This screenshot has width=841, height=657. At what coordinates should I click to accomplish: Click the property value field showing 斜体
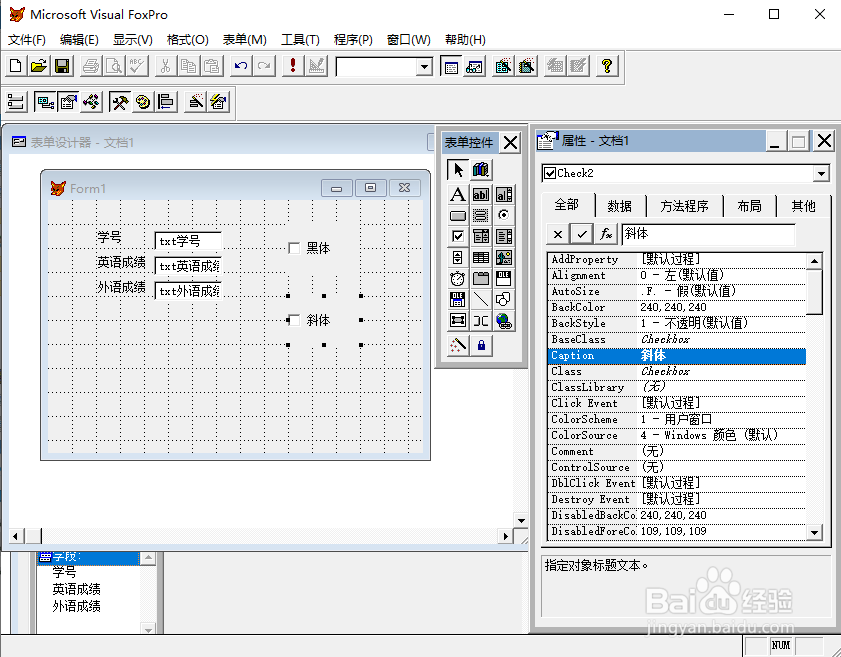[708, 234]
